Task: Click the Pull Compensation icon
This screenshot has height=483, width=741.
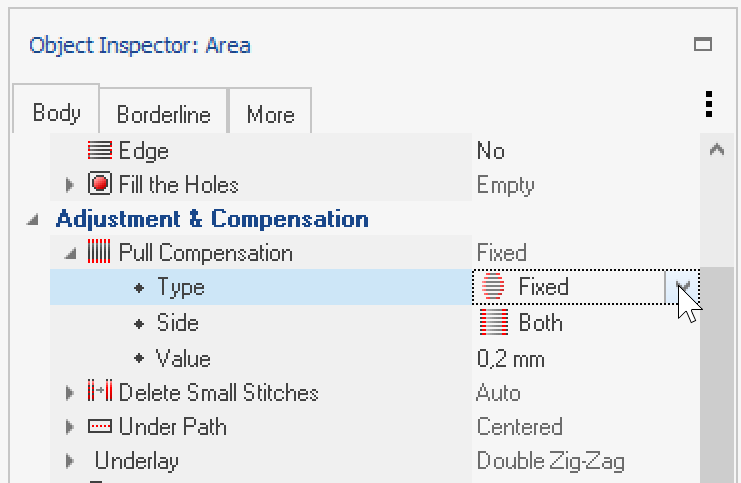Action: click(99, 252)
